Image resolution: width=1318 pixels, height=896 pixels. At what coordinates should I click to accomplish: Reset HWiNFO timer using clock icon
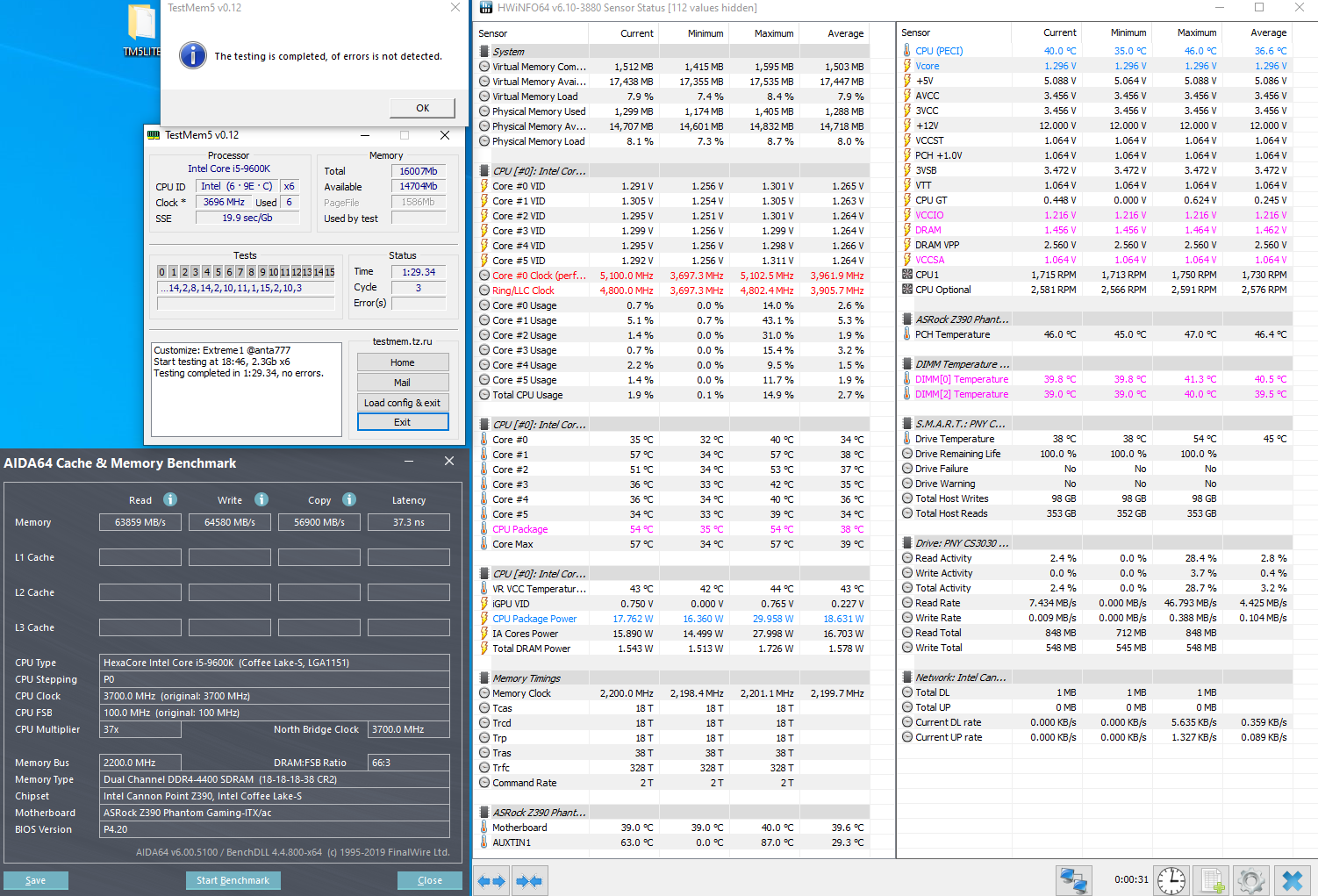coord(1171,880)
